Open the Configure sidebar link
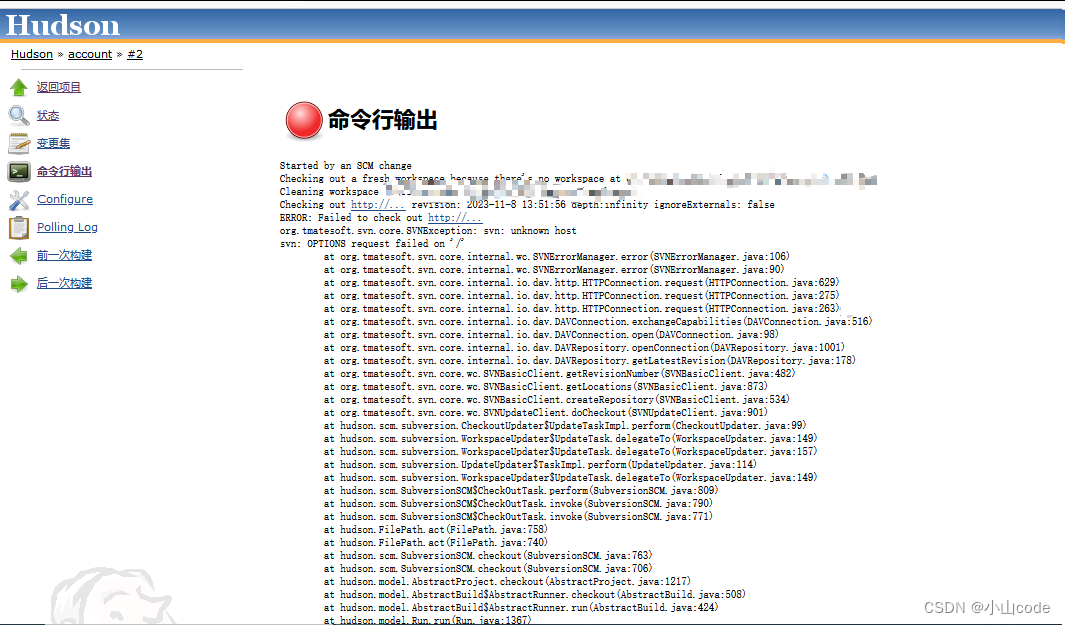Image resolution: width=1065 pixels, height=625 pixels. [65, 199]
